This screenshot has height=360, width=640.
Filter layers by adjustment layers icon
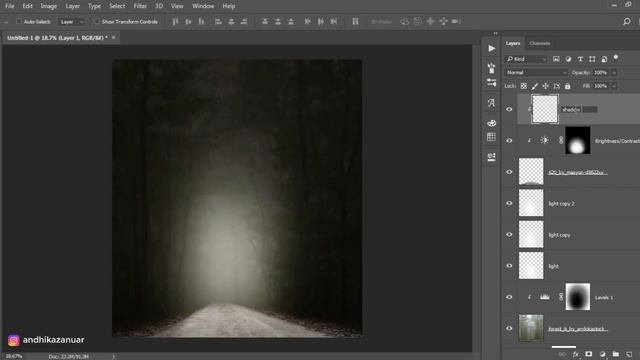coord(568,59)
